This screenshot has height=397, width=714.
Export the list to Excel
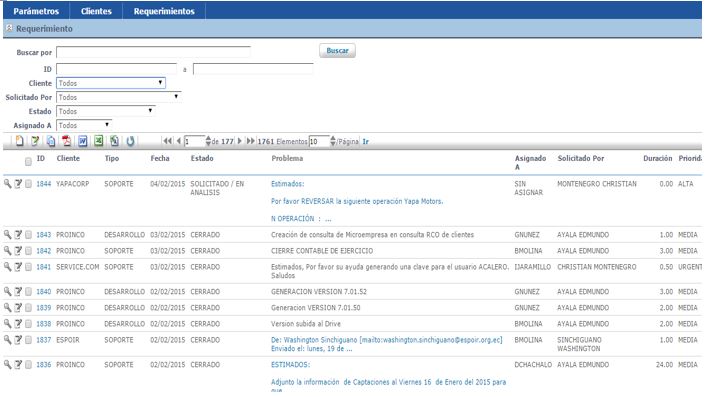click(x=98, y=141)
